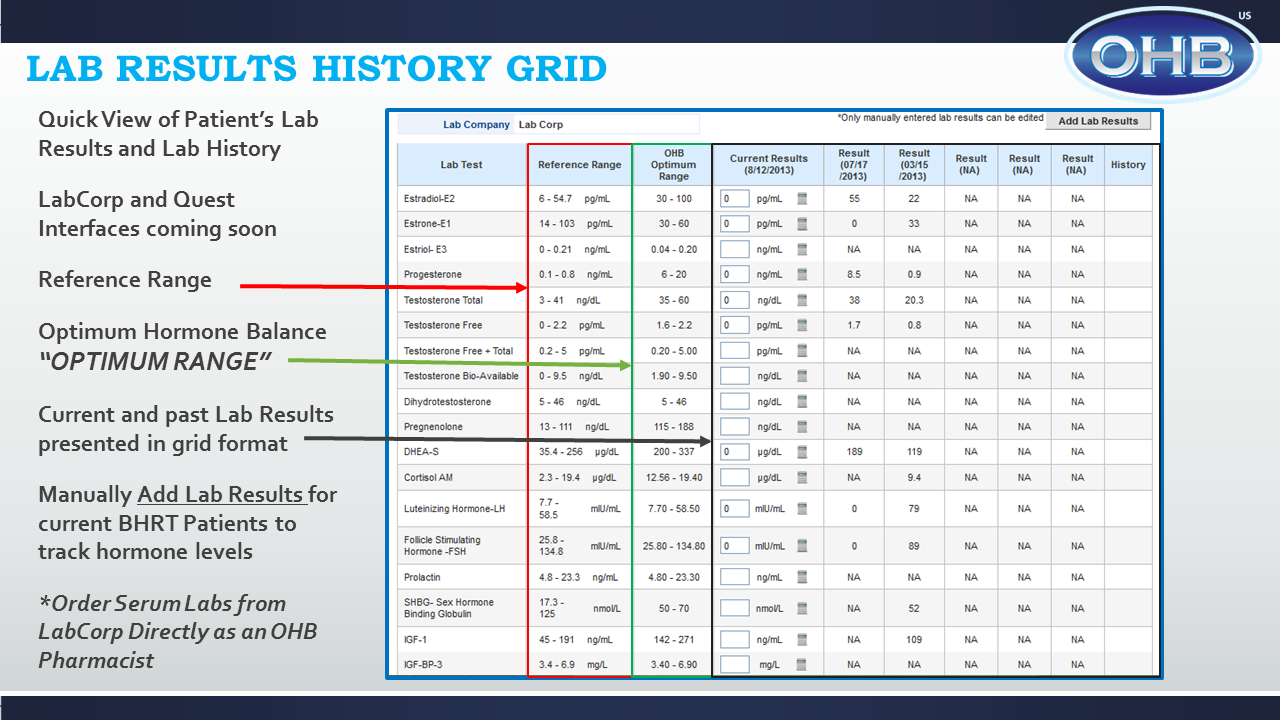
Task: Open calculator icon in Estriol-E3 row
Action: (802, 250)
